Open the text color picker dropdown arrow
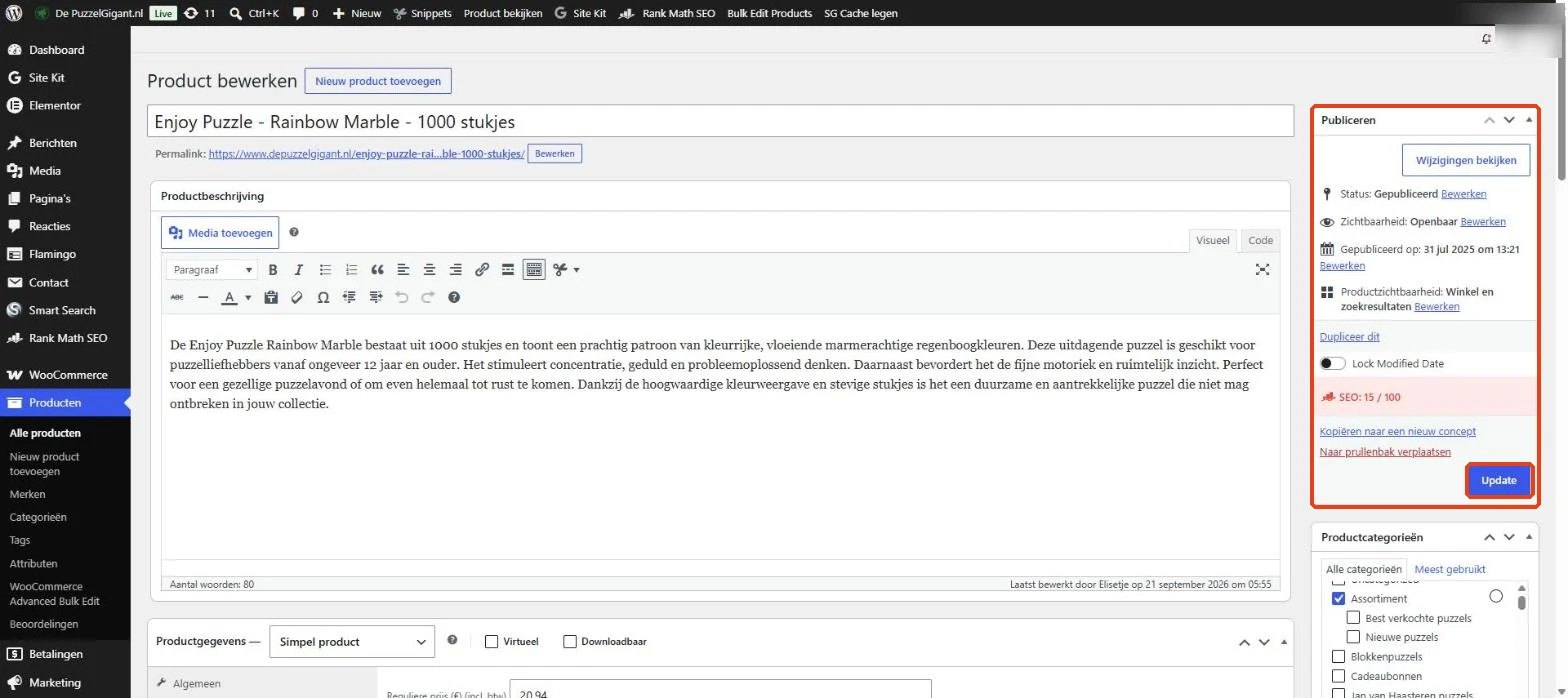 pyautogui.click(x=248, y=297)
